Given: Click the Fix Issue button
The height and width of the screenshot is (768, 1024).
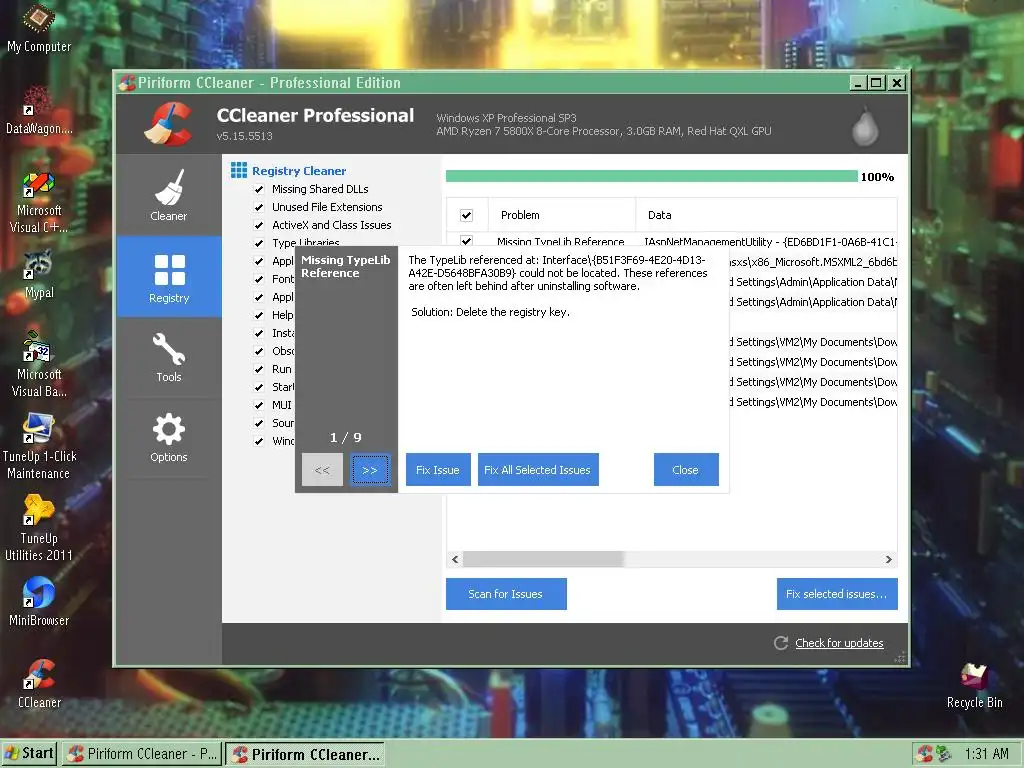Looking at the screenshot, I should tap(438, 470).
